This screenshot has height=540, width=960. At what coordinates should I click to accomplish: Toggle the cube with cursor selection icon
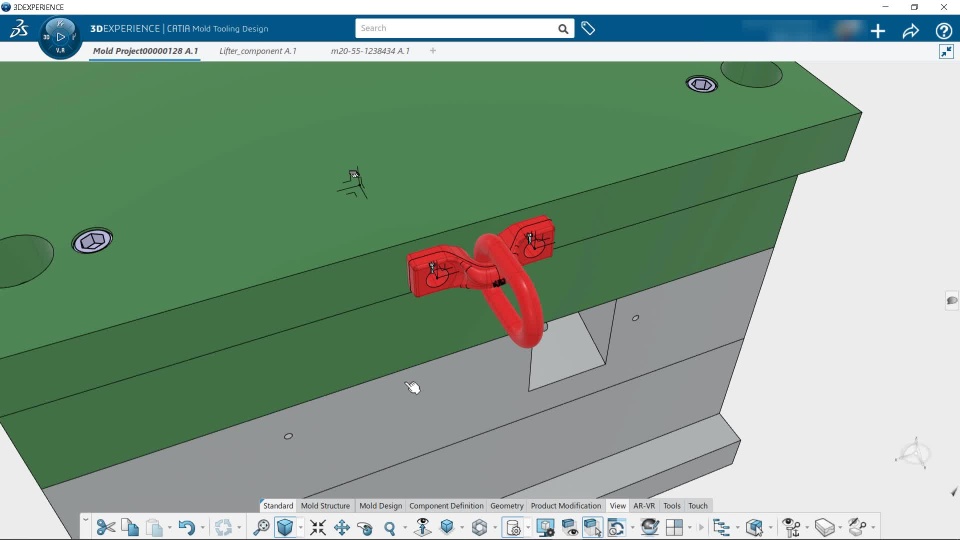(593, 527)
